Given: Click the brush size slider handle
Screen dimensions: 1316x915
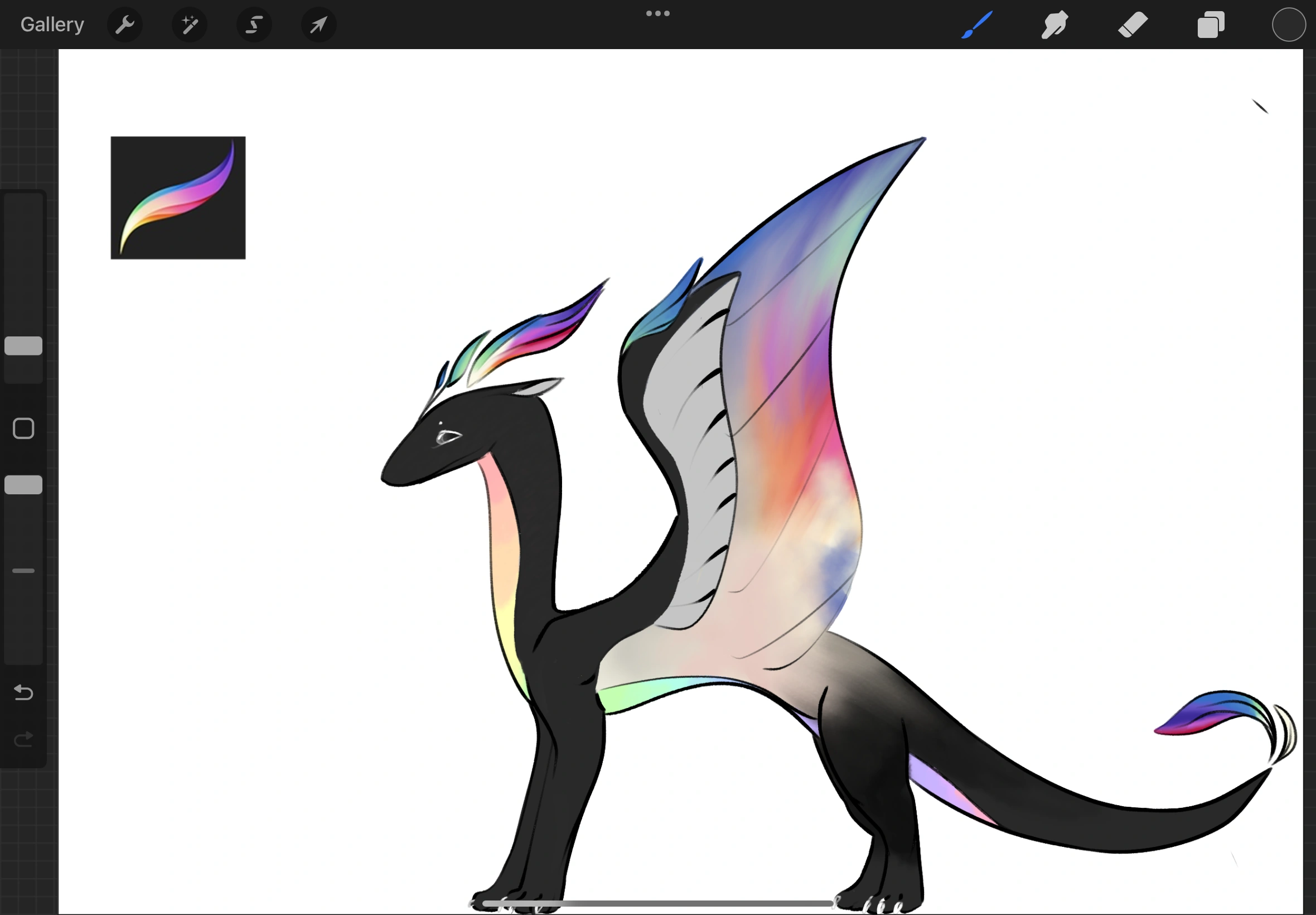Looking at the screenshot, I should coord(23,346).
